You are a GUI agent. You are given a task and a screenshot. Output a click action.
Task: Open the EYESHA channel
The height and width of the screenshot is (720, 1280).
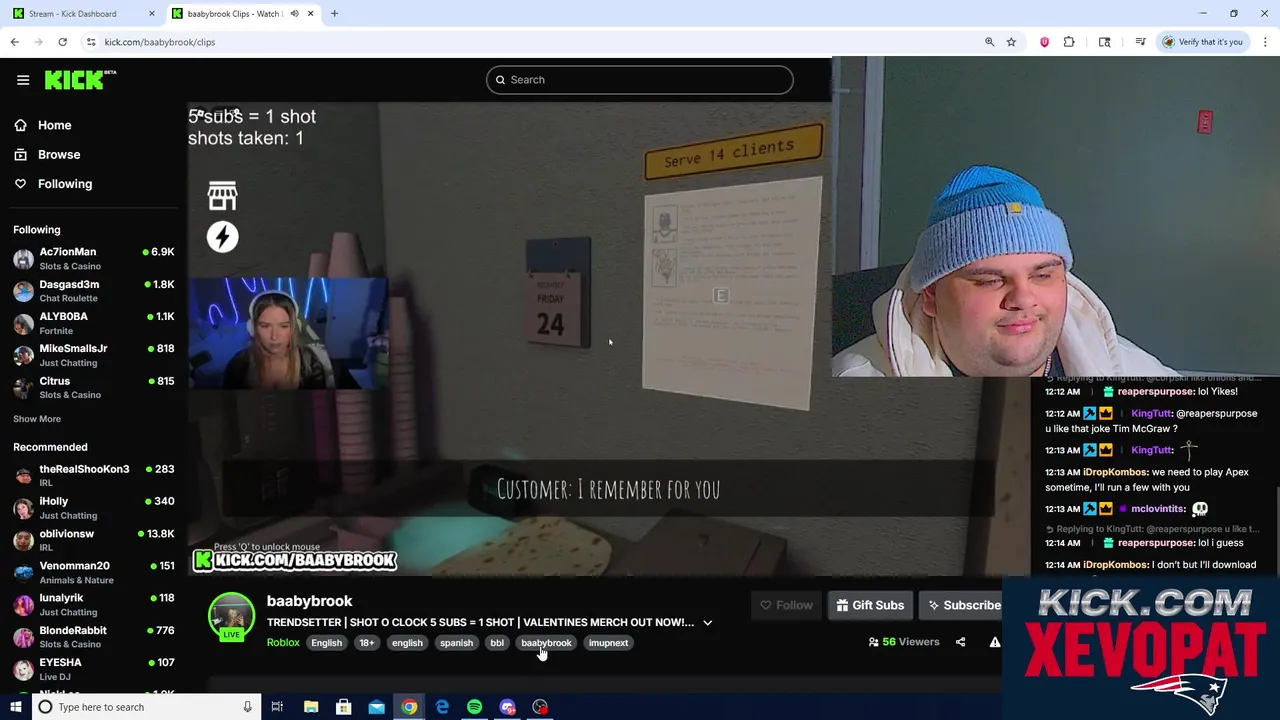pos(94,669)
